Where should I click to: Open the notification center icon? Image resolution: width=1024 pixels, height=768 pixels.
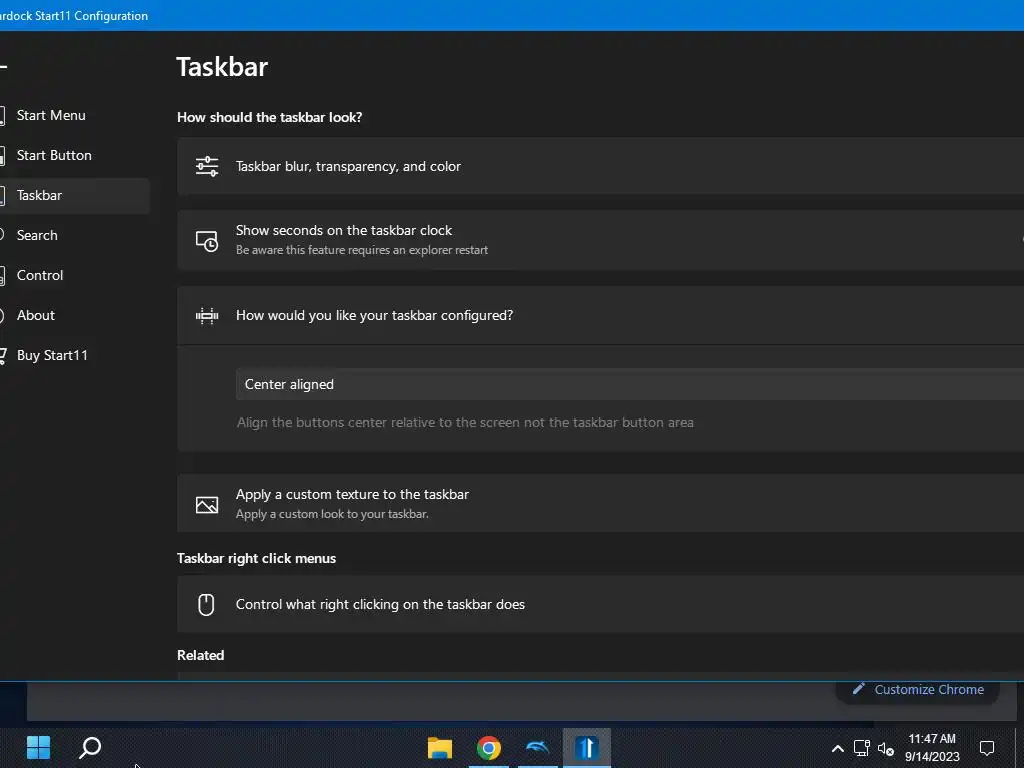pos(987,748)
